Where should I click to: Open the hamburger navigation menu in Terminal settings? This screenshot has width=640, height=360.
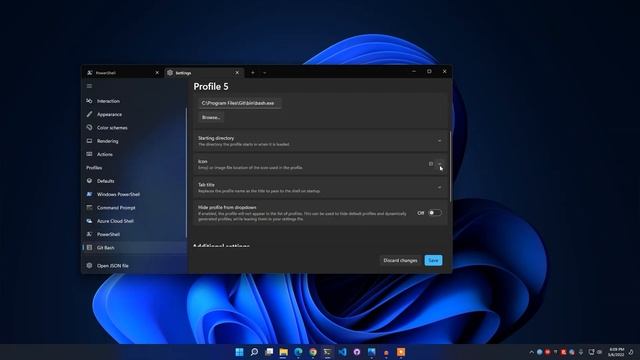coord(89,86)
